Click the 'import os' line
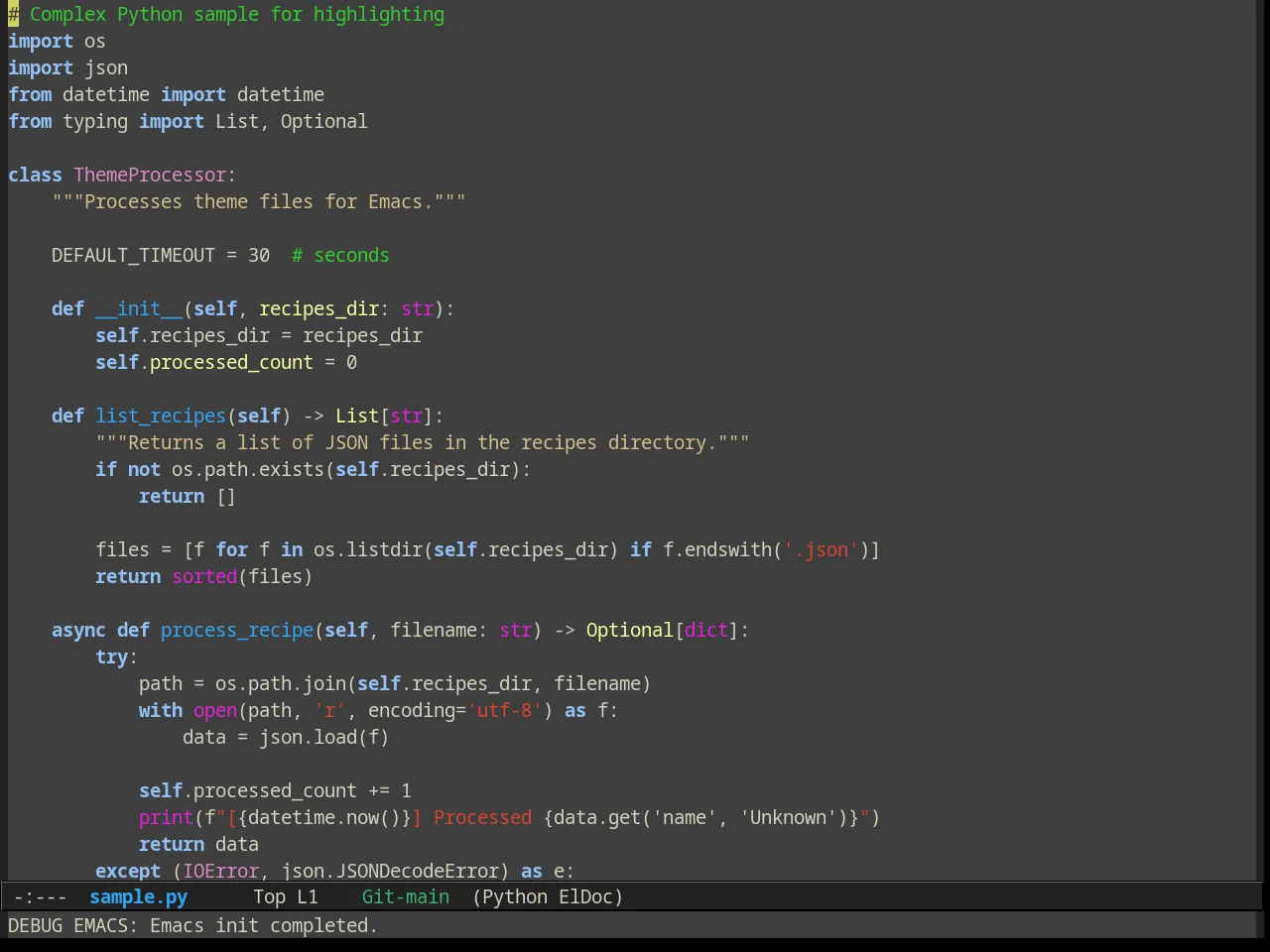This screenshot has width=1270, height=952. click(57, 42)
